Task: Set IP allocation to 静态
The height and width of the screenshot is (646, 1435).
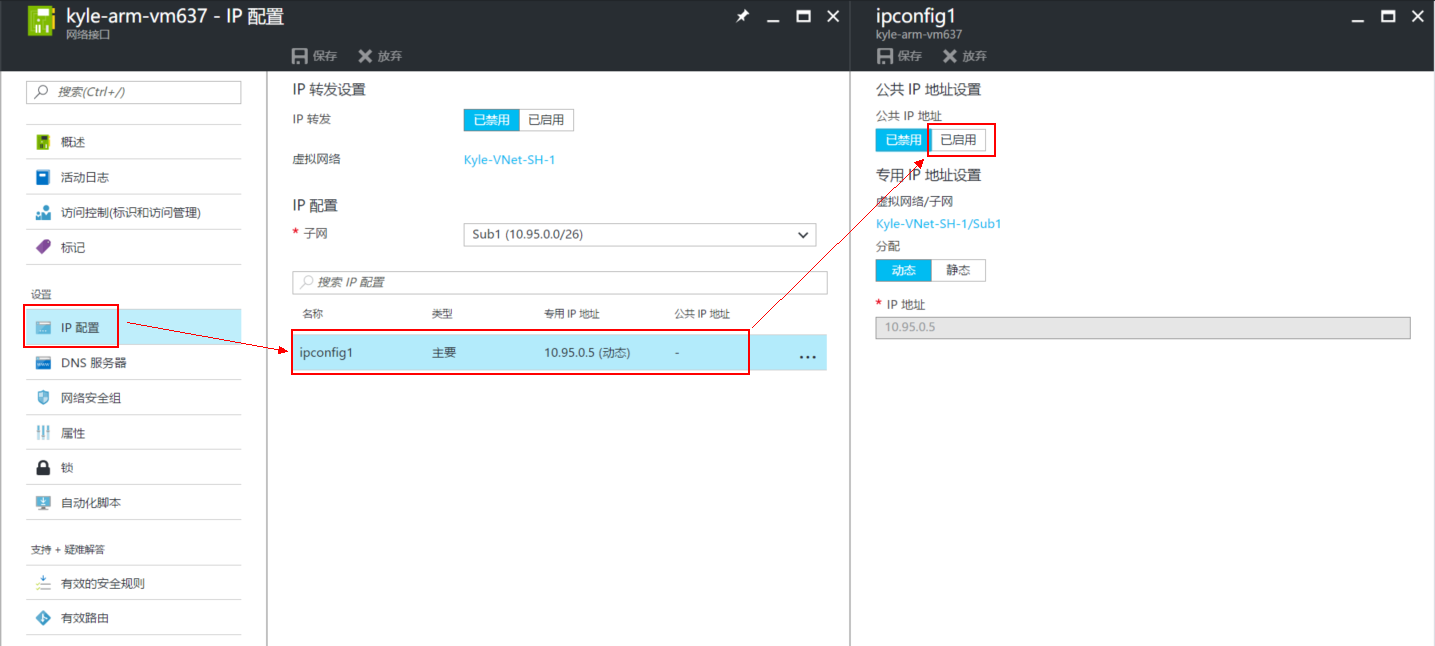Action: coord(958,269)
